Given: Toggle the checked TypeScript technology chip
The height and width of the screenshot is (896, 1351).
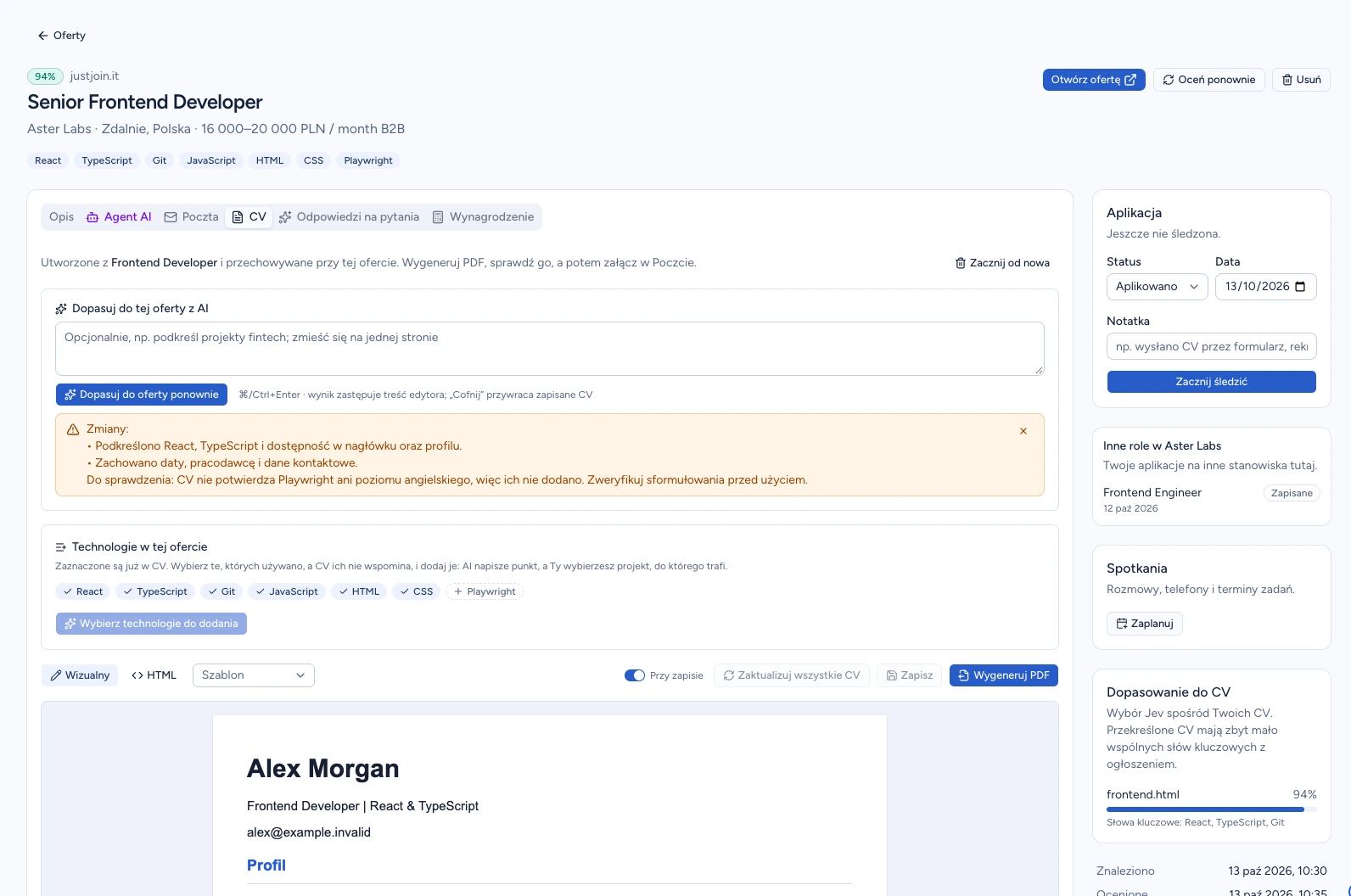Looking at the screenshot, I should click(x=155, y=591).
